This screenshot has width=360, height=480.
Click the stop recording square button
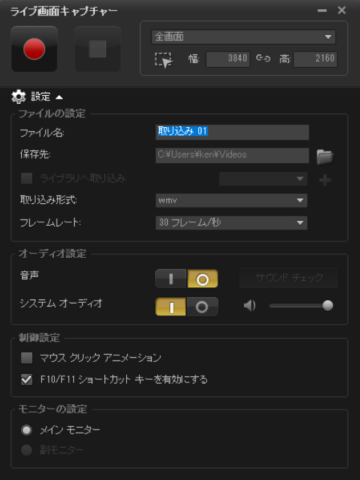[98, 49]
